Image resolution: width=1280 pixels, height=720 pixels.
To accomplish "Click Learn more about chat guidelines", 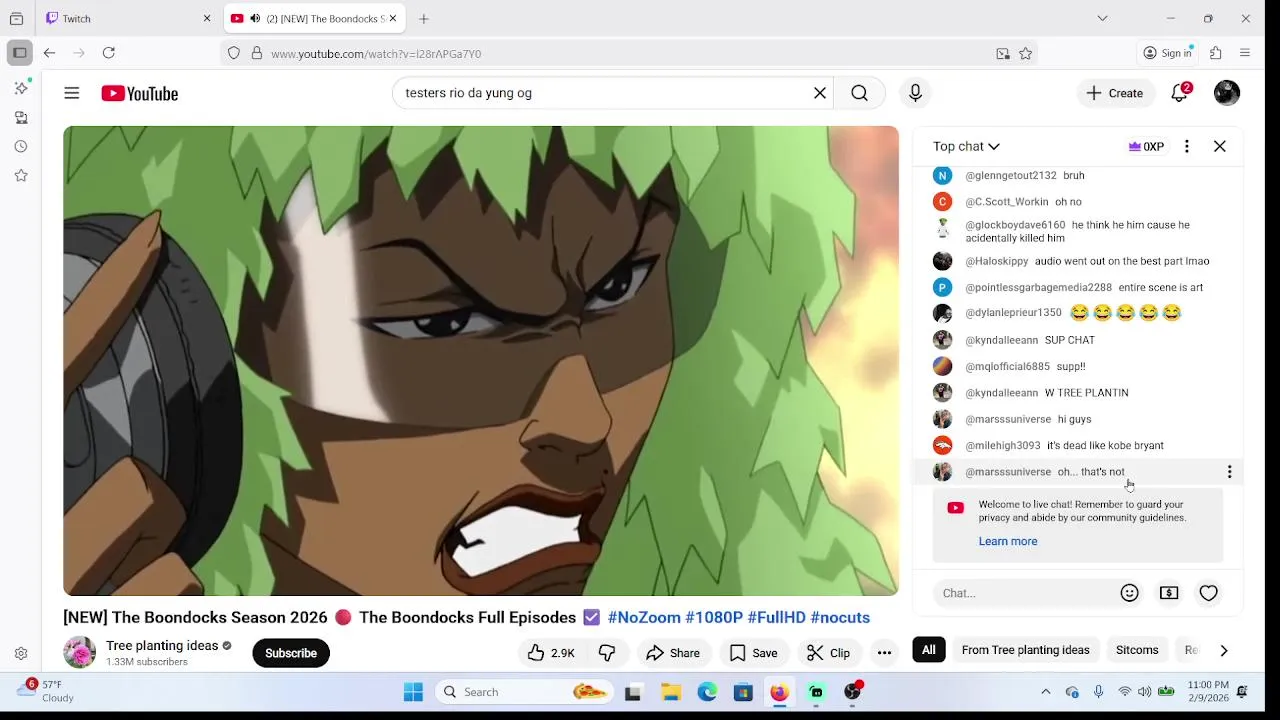I will 1008,541.
